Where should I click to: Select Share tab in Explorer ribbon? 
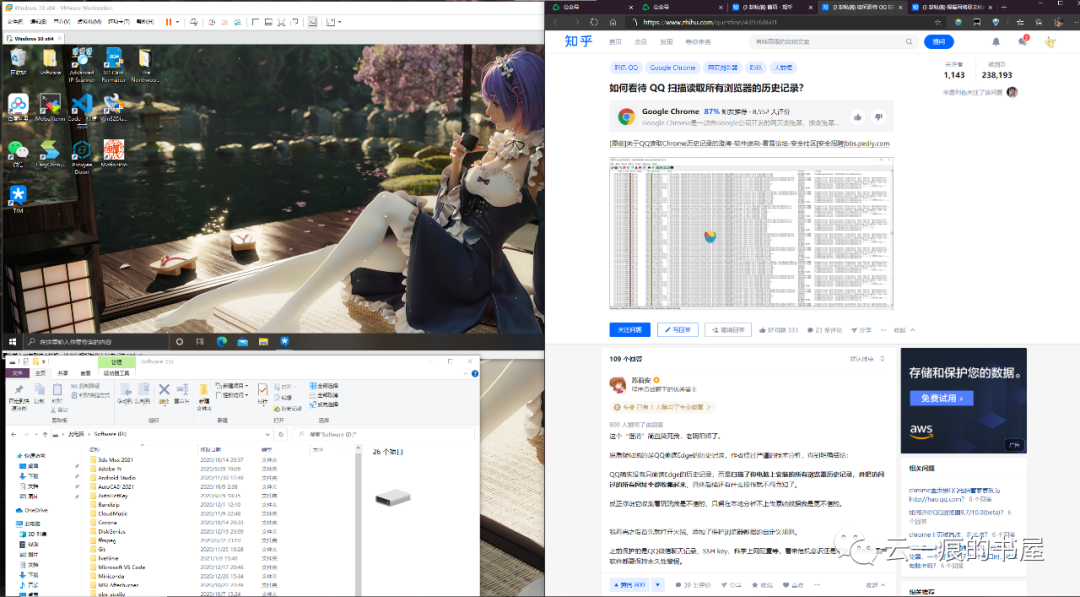point(63,373)
